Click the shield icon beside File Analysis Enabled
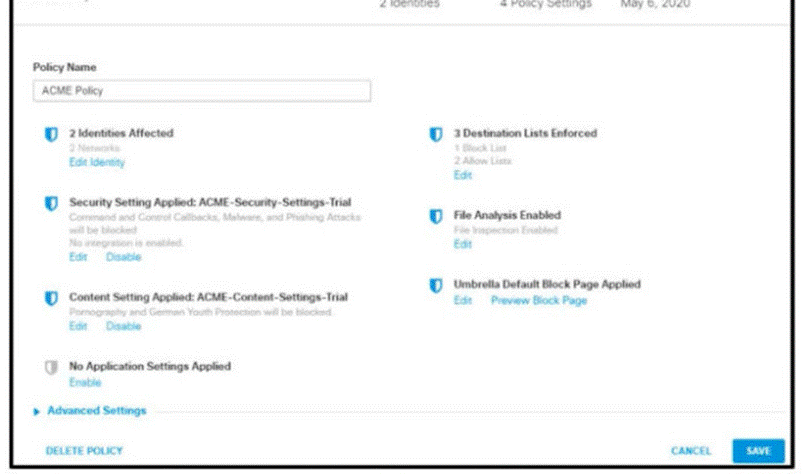The width and height of the screenshot is (804, 474). [435, 216]
